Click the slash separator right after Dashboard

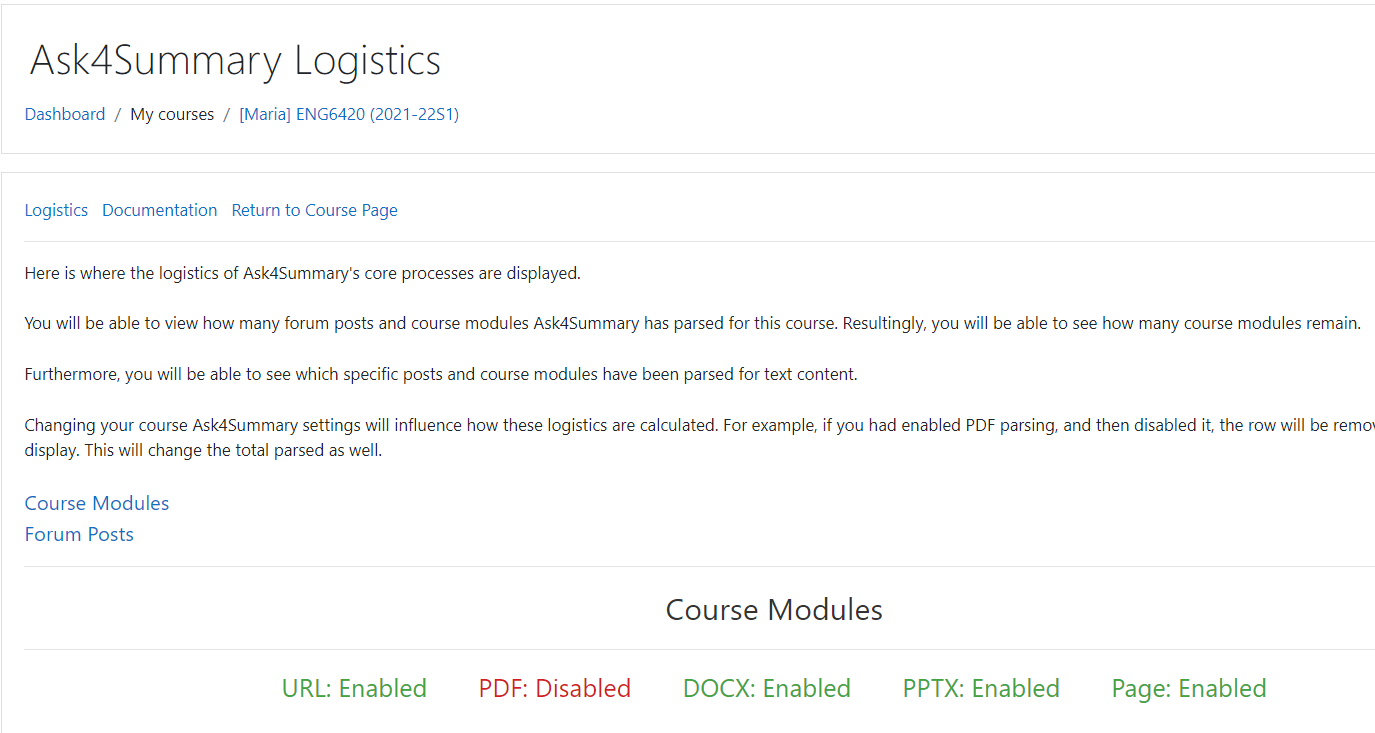118,114
